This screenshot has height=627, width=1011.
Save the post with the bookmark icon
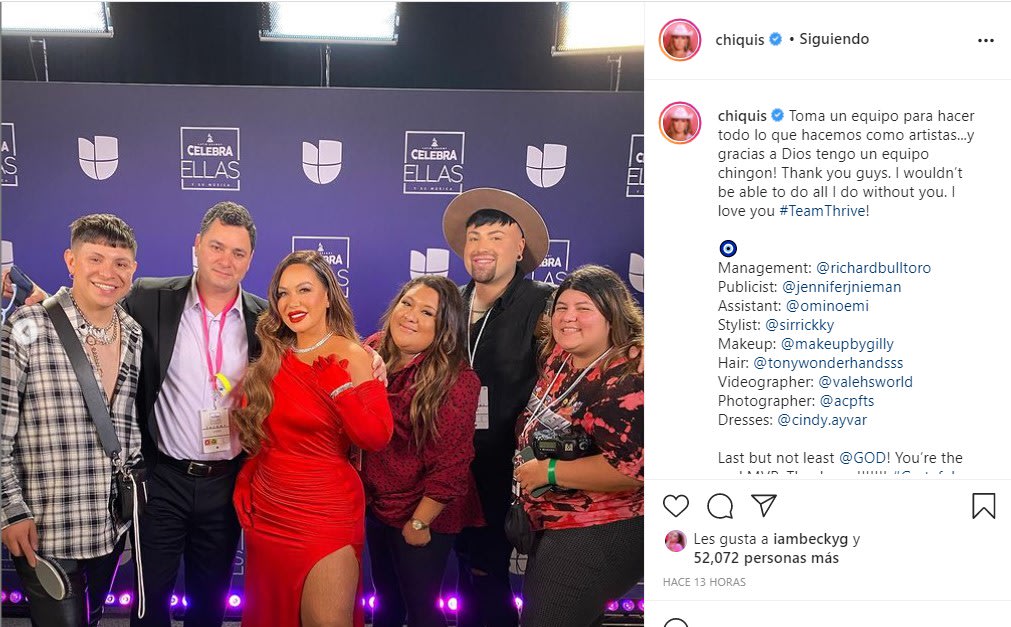click(983, 506)
